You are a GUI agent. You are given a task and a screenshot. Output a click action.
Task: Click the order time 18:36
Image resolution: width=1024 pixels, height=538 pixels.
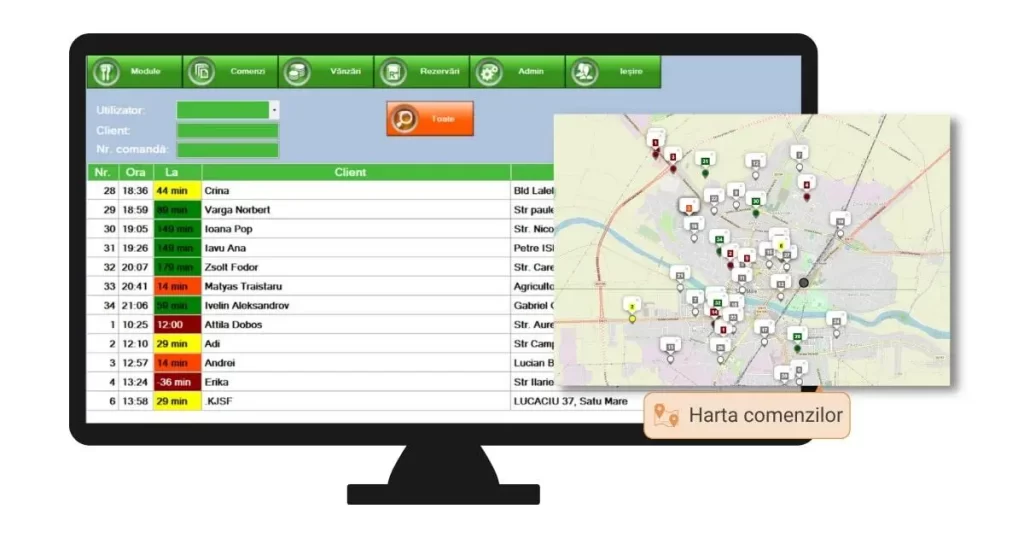[135, 191]
